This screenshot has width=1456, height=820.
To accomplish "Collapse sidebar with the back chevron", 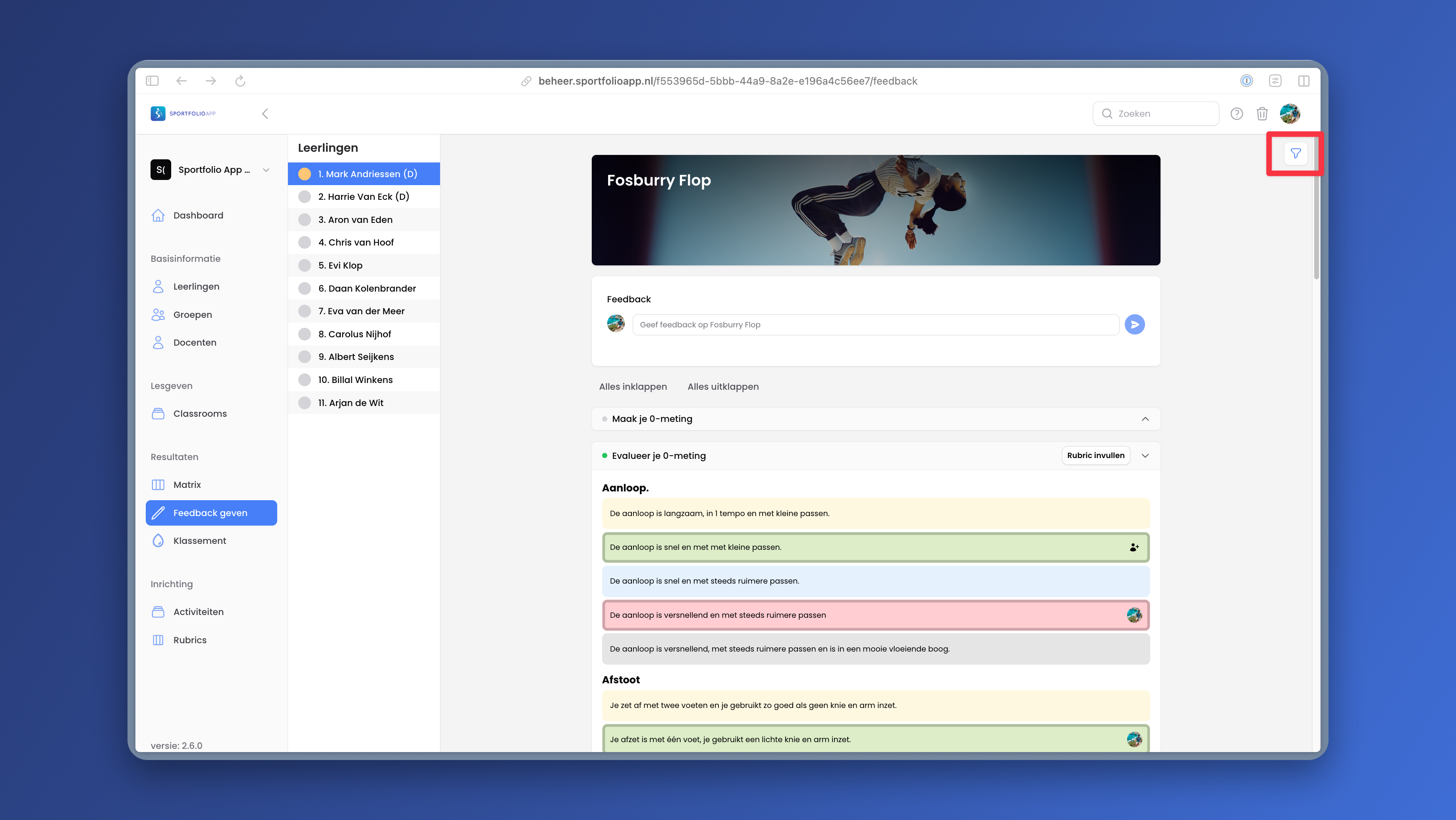I will coord(265,114).
